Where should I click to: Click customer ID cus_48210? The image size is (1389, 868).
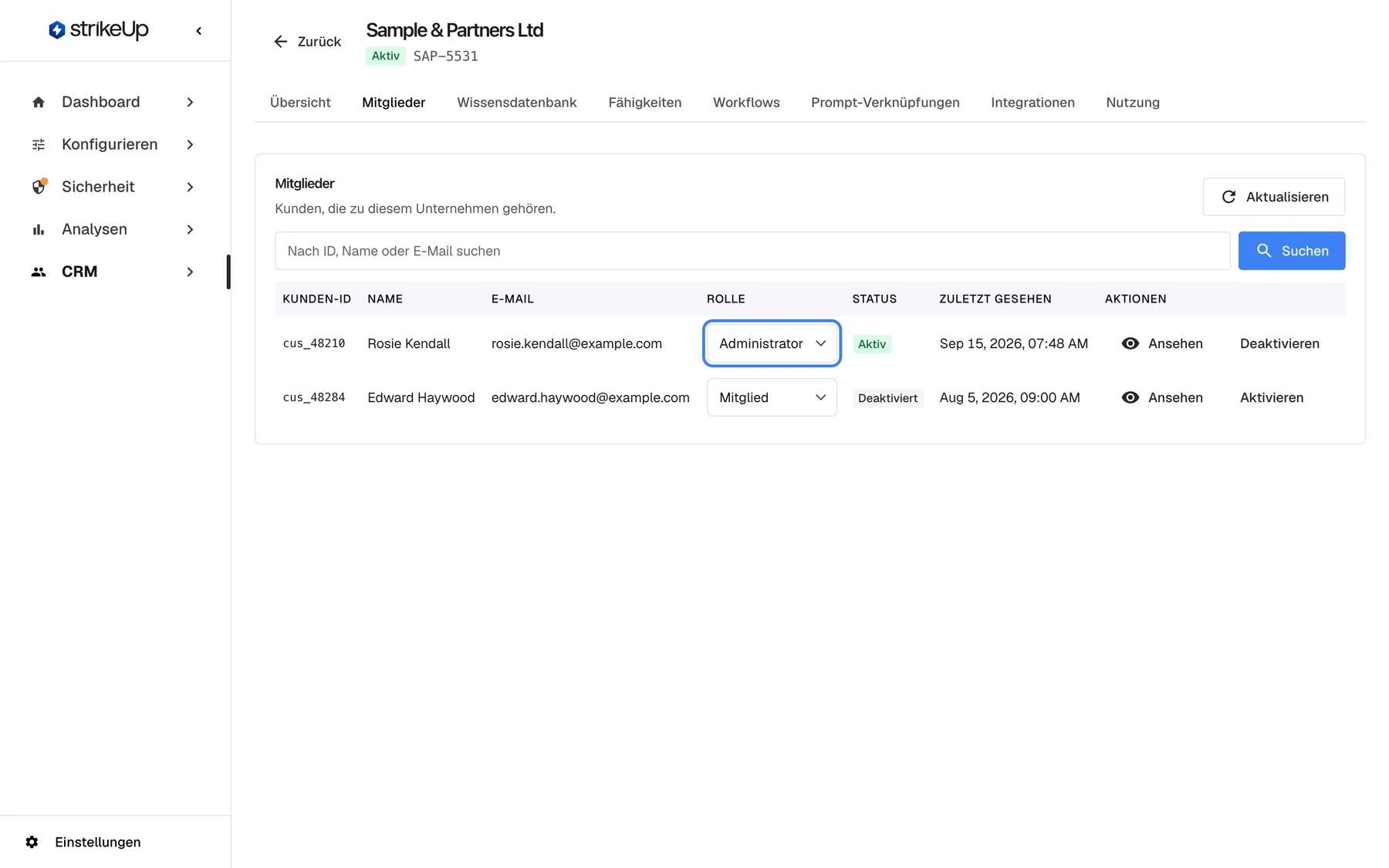pos(313,343)
